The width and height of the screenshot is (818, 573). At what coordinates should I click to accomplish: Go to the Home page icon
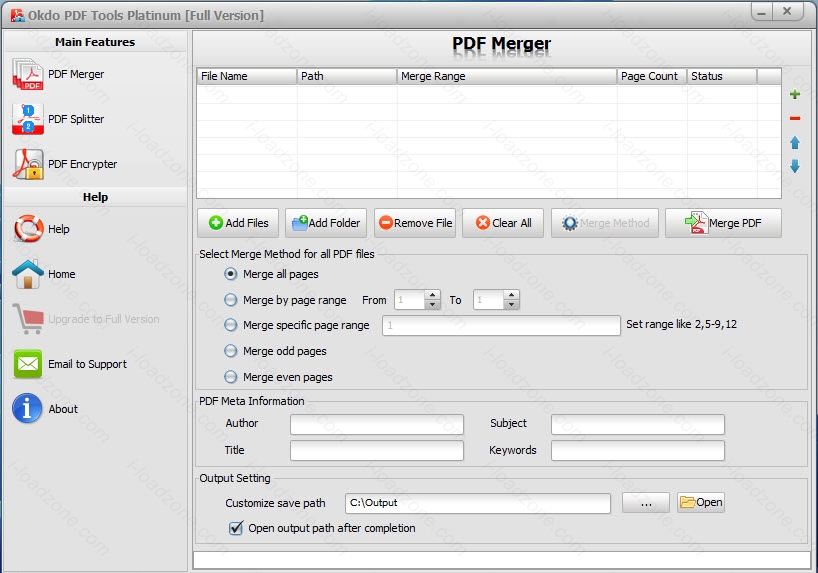click(28, 274)
